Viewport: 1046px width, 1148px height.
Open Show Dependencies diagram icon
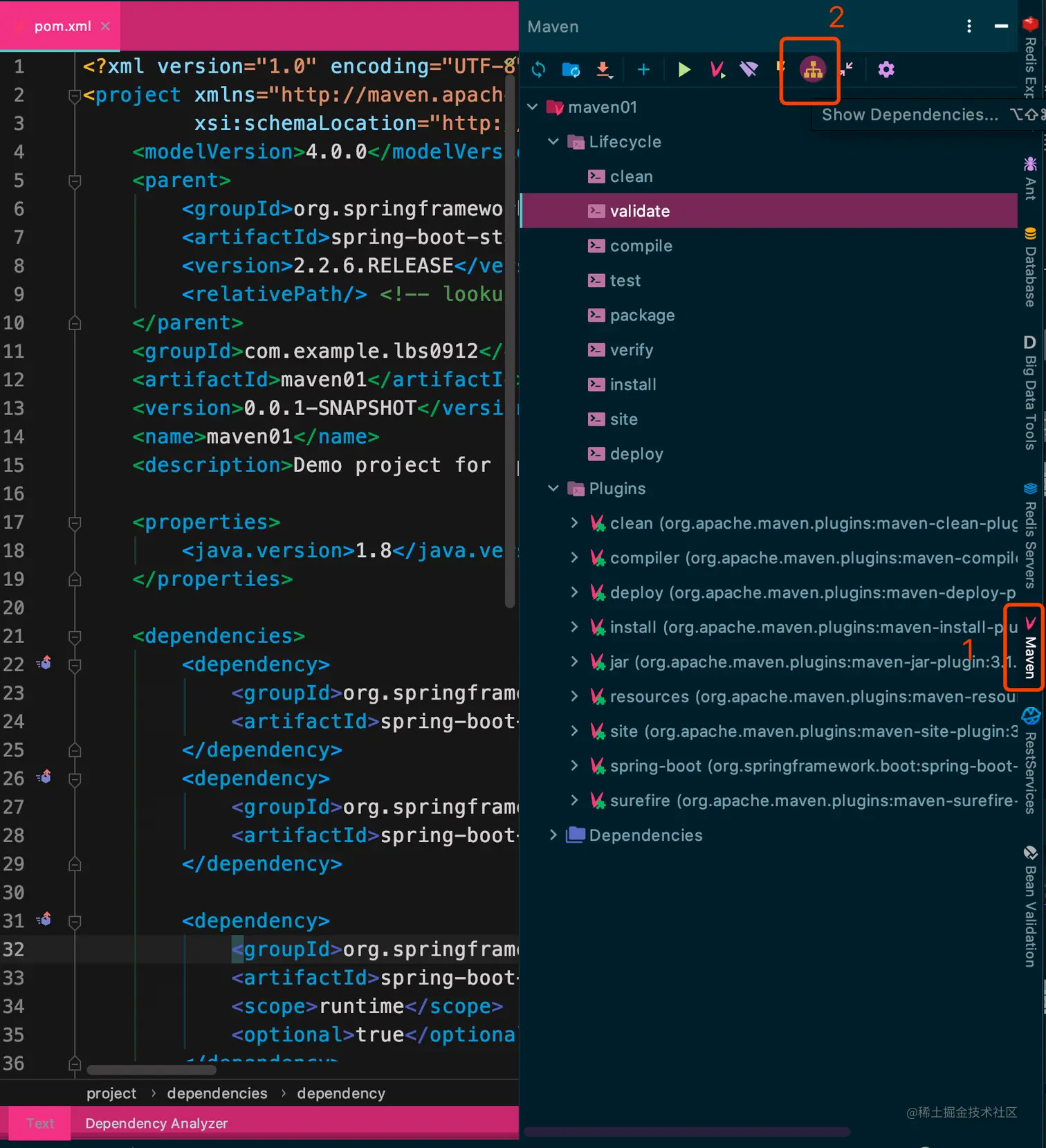pyautogui.click(x=813, y=69)
